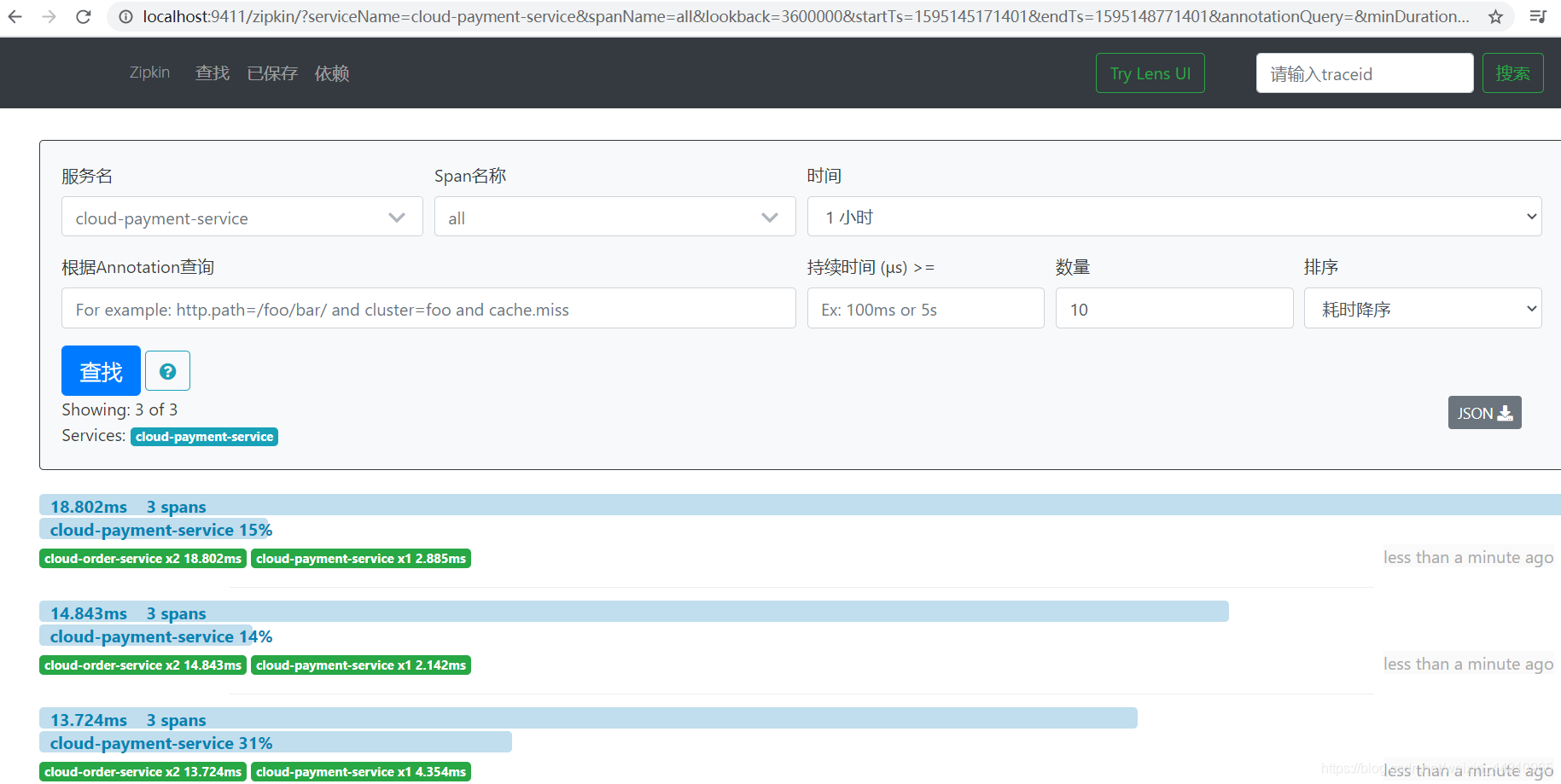This screenshot has width=1561, height=784.
Task: Select the 已保存 menu item
Action: pos(271,73)
